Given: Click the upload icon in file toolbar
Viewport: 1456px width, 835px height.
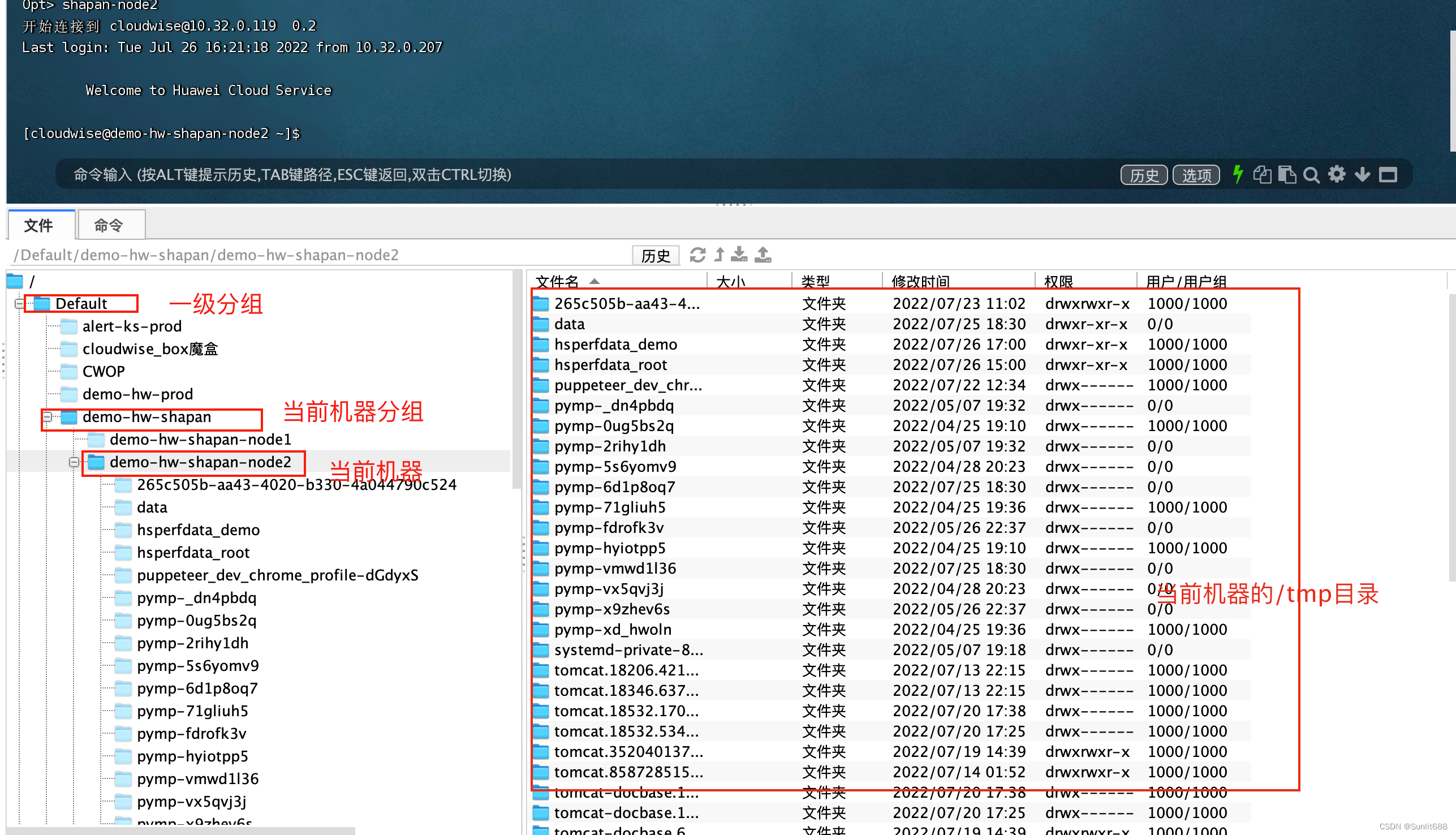Looking at the screenshot, I should 763,255.
